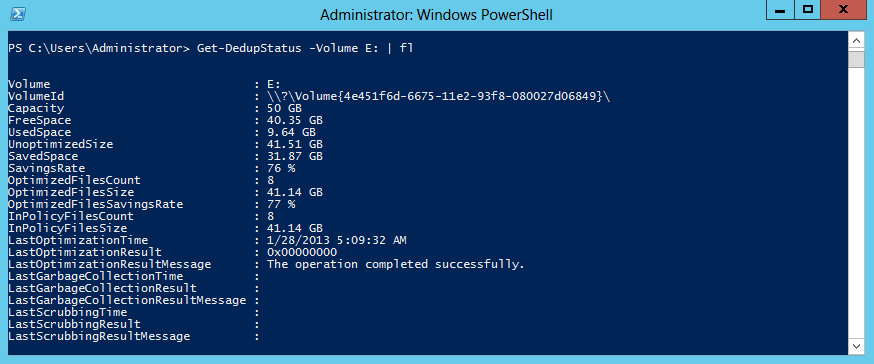Click the SavingsRate value 76 %

281,168
